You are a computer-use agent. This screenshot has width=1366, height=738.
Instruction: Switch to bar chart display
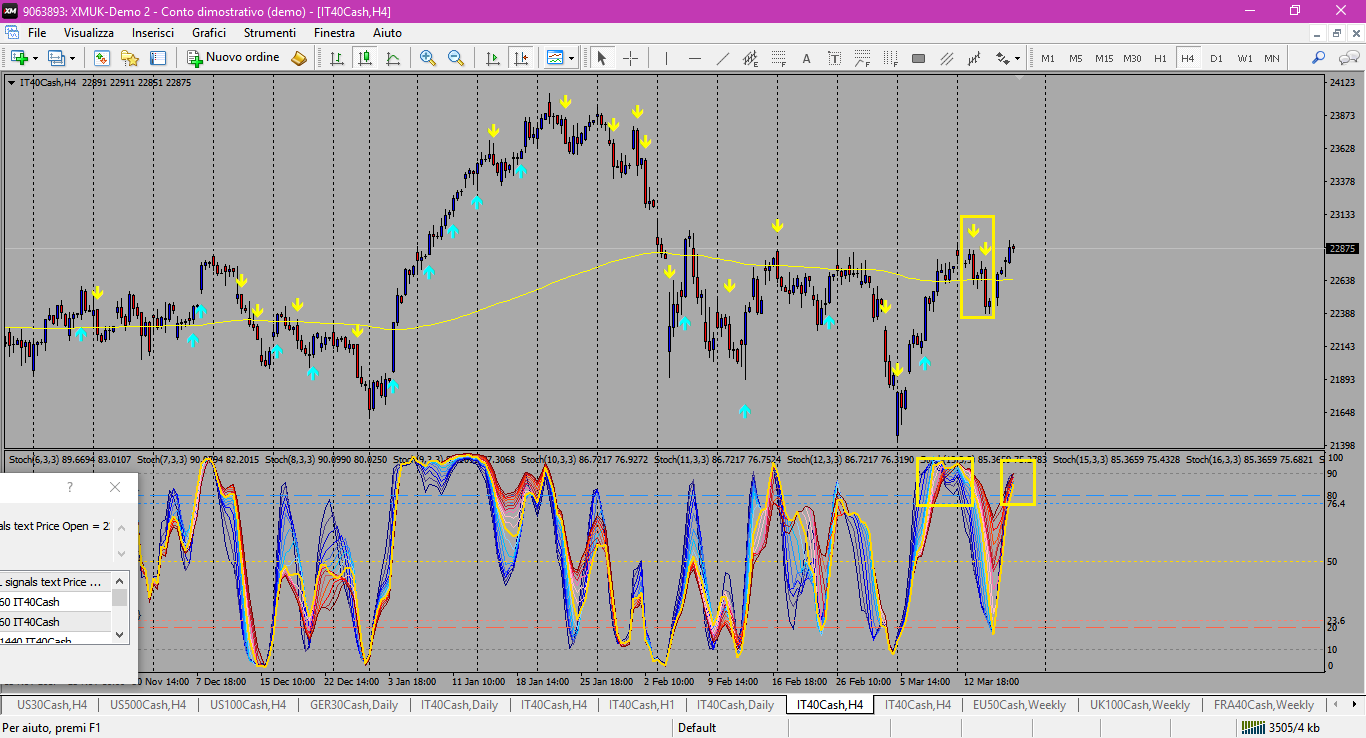coord(337,58)
